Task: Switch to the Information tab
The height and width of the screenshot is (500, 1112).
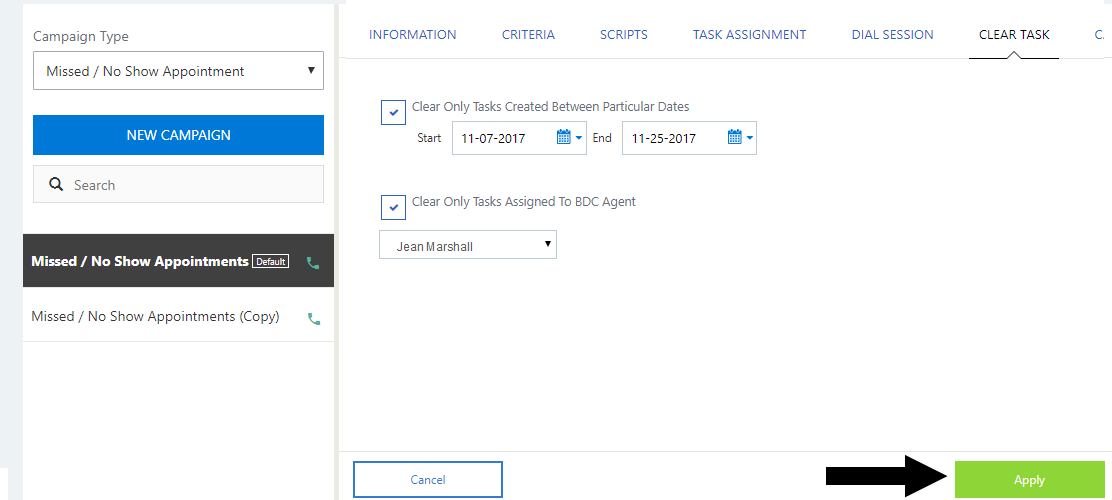Action: tap(413, 34)
